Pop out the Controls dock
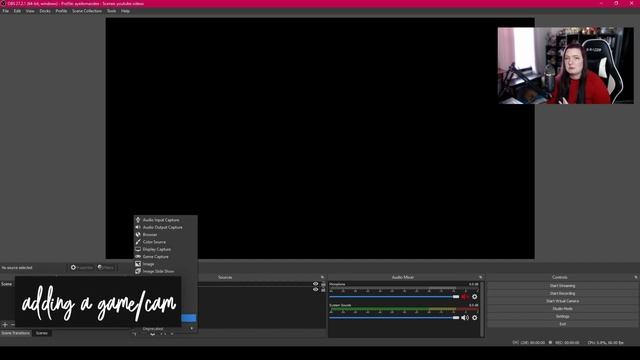This screenshot has height=360, width=640. (x=636, y=277)
